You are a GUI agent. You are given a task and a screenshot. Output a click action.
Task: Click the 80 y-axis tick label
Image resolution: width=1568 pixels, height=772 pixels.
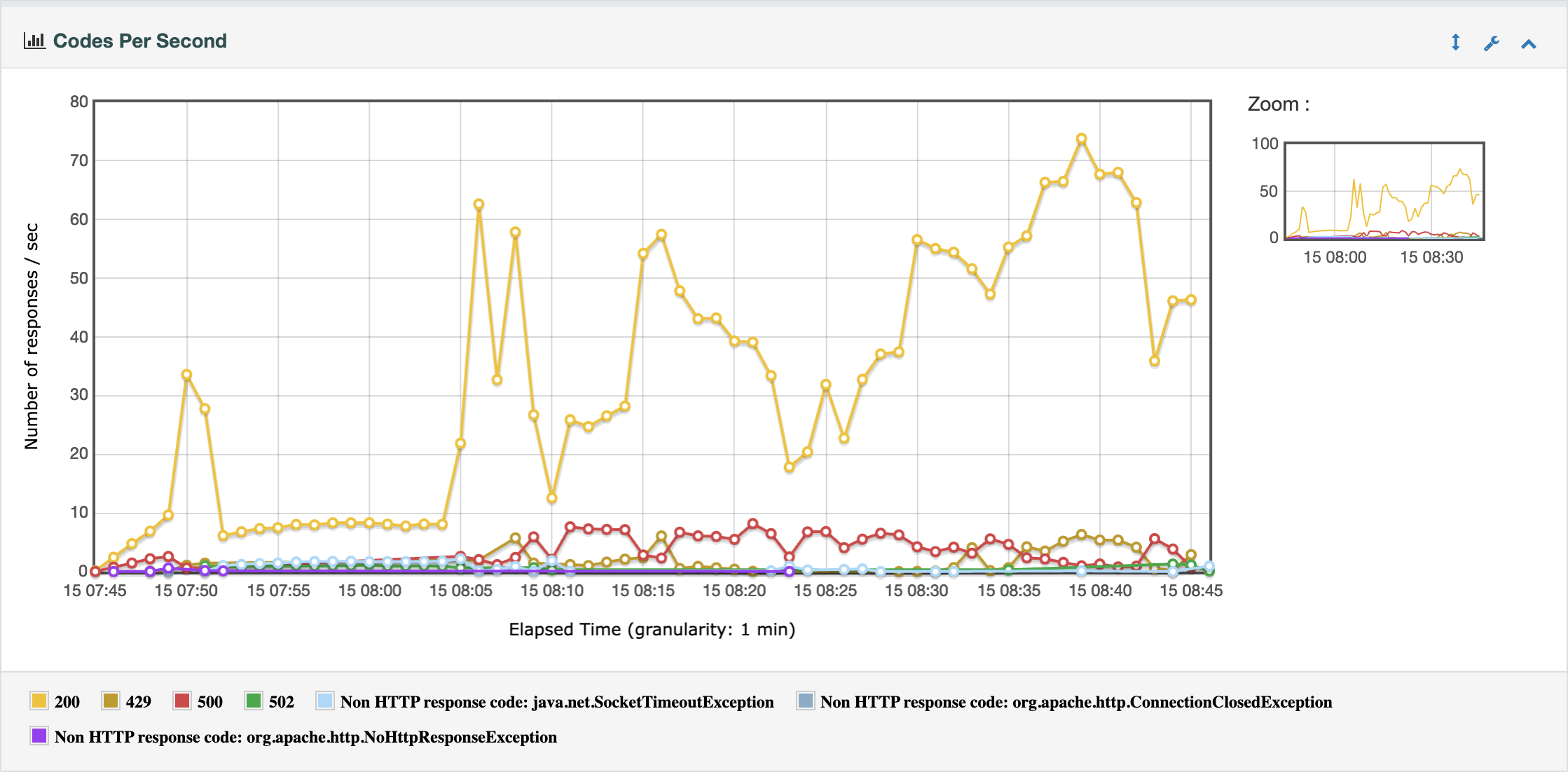79,102
